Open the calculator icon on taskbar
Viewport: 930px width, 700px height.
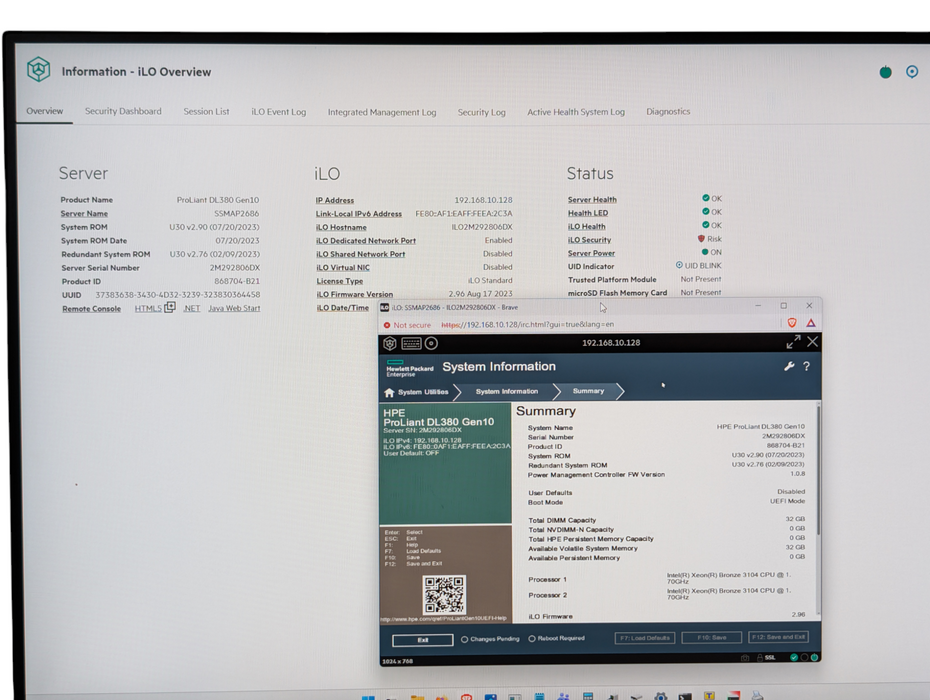pos(588,696)
